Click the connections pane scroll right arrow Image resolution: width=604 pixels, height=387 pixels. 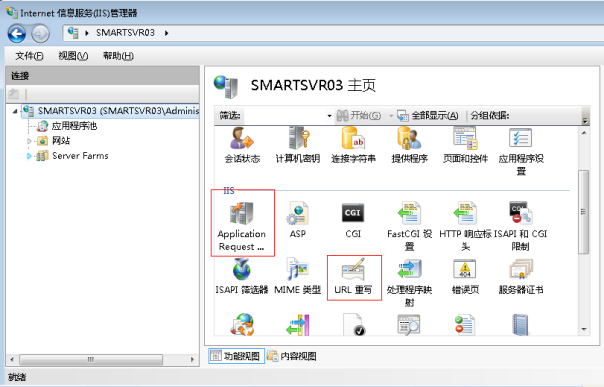pos(192,360)
